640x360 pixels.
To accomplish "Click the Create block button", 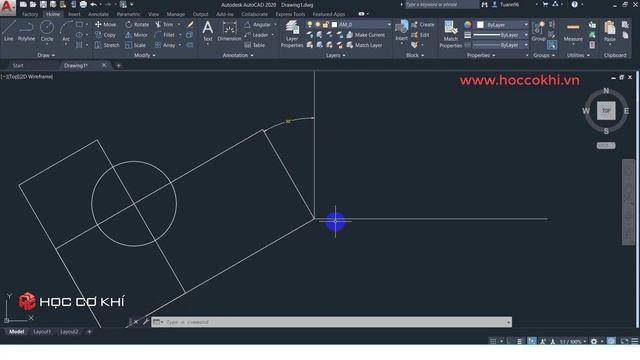I will tap(422, 24).
